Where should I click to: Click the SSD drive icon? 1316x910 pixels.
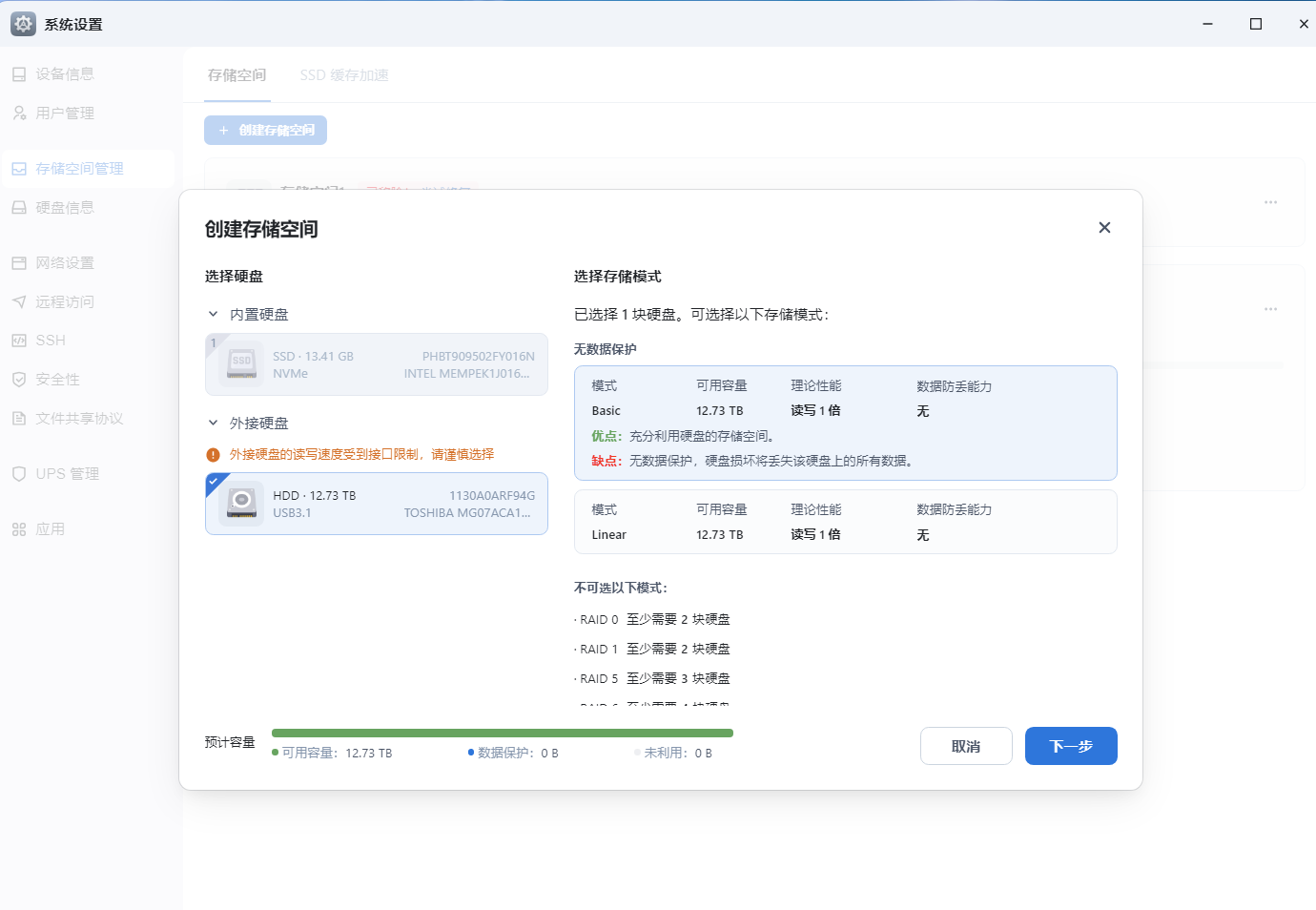[x=242, y=364]
